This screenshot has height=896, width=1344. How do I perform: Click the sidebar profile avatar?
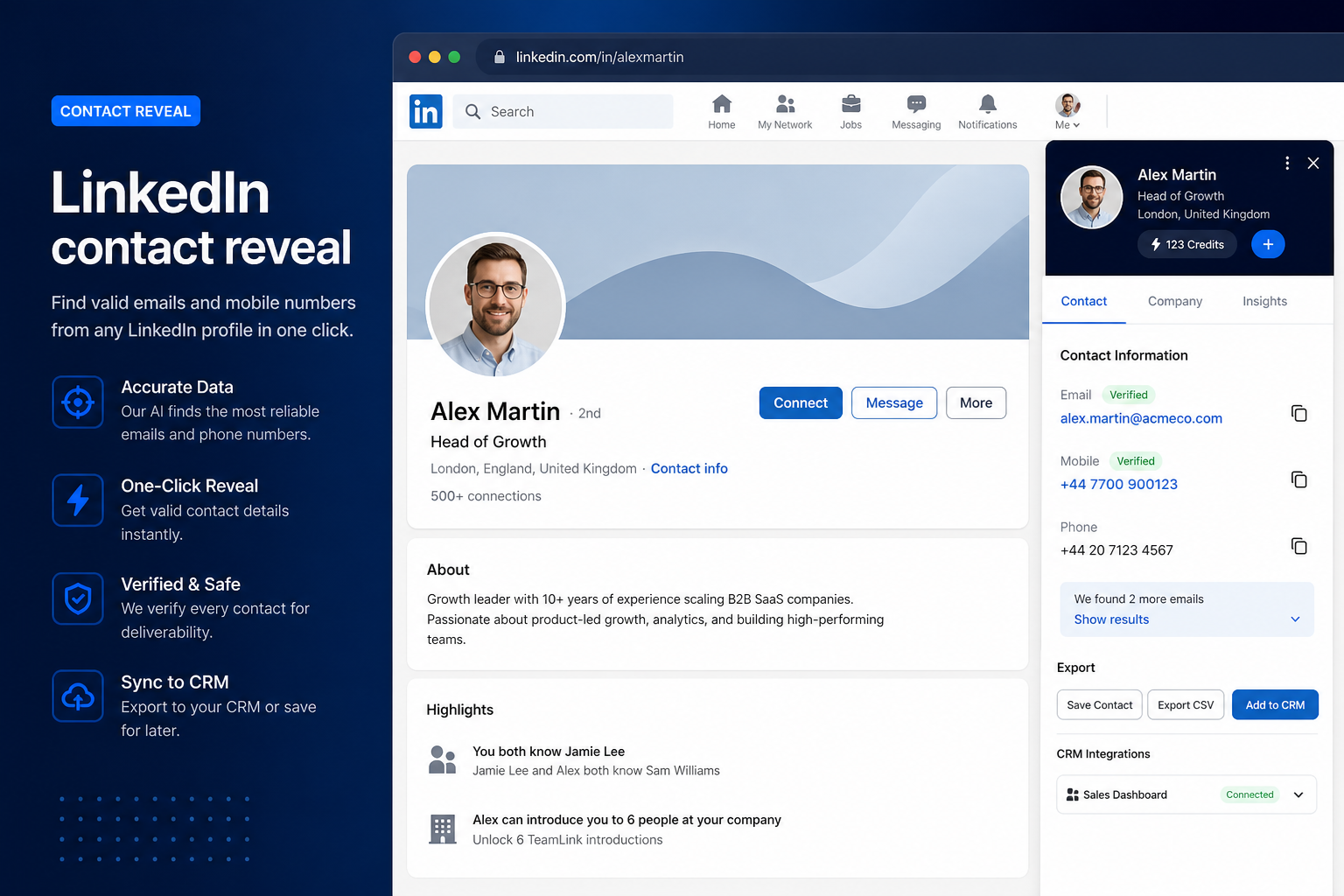tap(1091, 197)
